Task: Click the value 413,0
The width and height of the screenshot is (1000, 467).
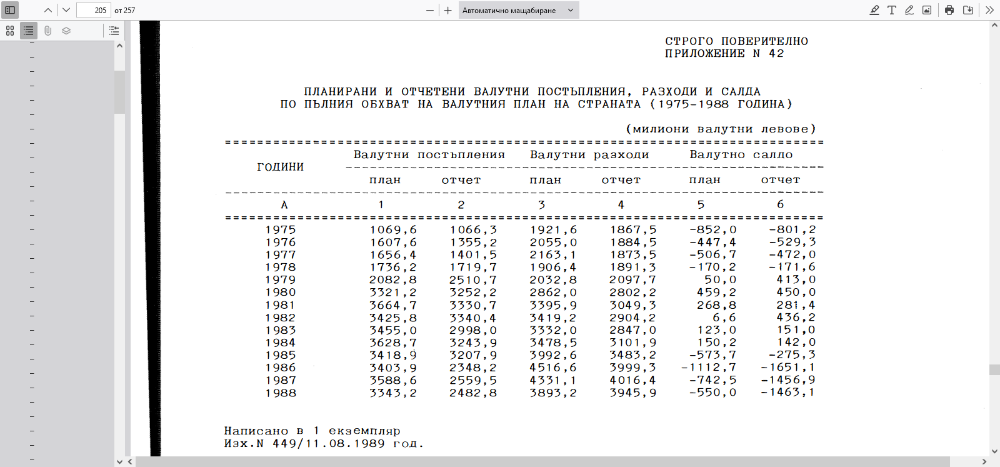Action: (796, 280)
